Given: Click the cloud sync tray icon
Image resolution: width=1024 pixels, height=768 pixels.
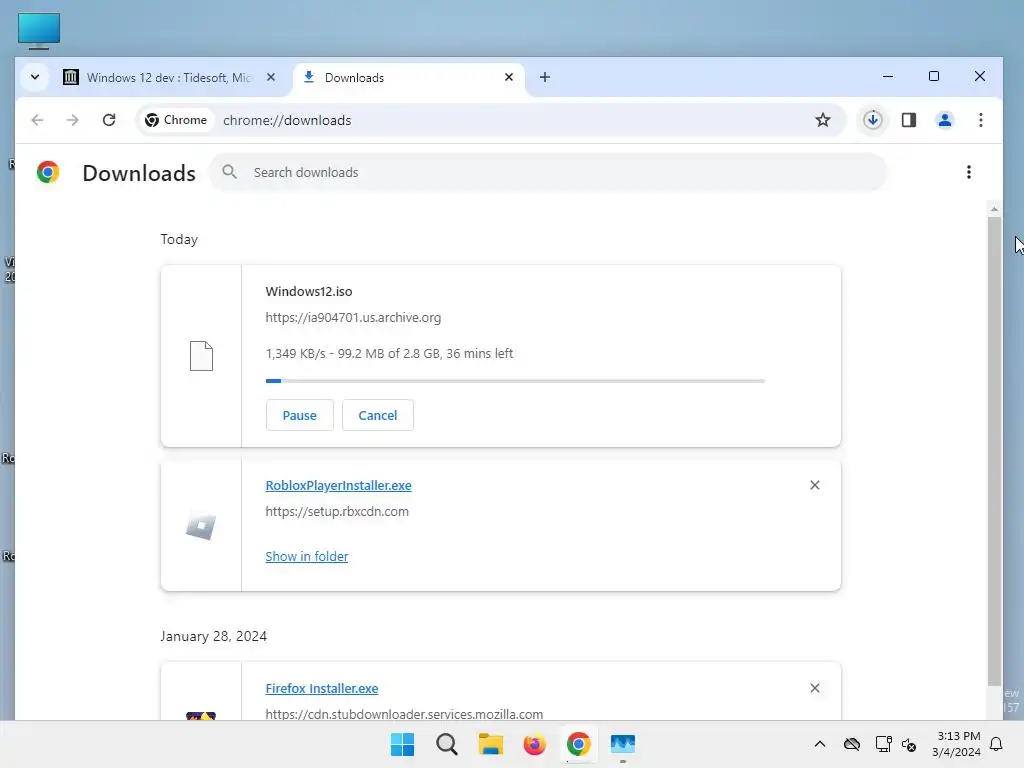Looking at the screenshot, I should pos(852,744).
